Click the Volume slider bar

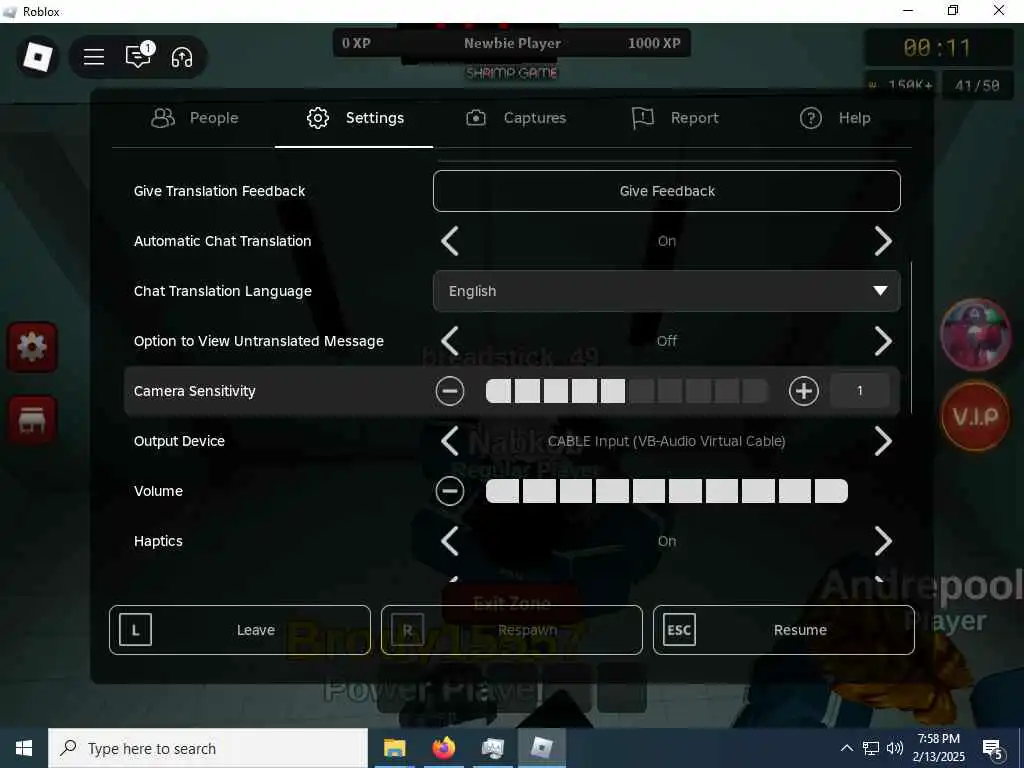(667, 491)
